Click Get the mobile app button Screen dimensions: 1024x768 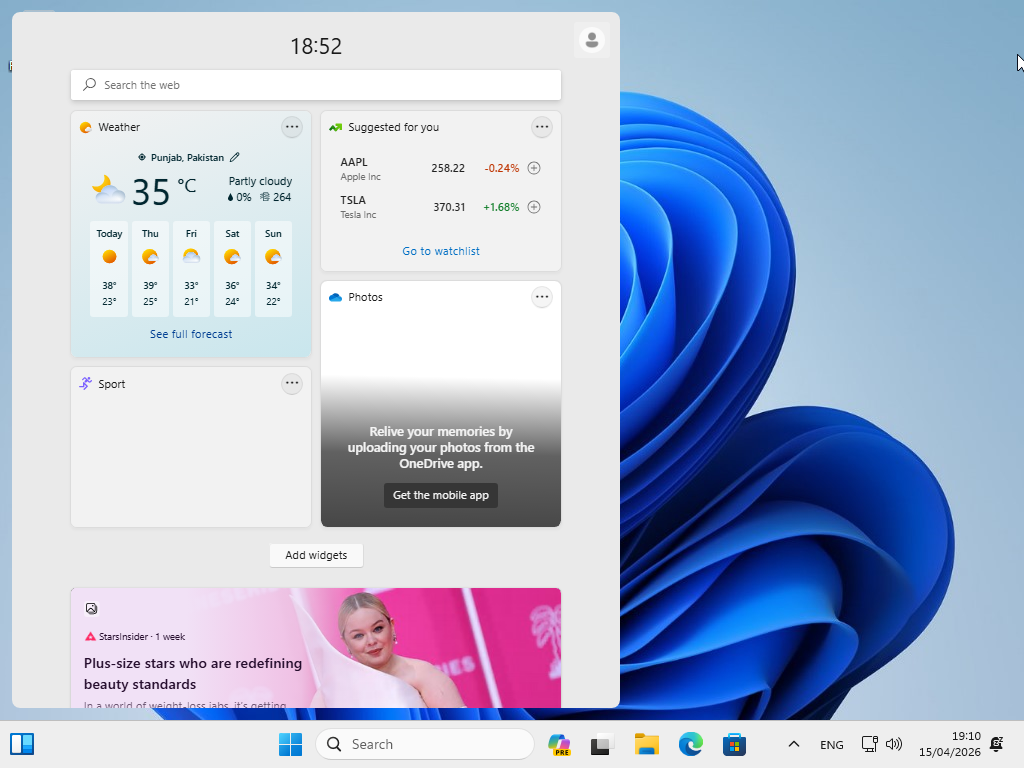tap(441, 495)
